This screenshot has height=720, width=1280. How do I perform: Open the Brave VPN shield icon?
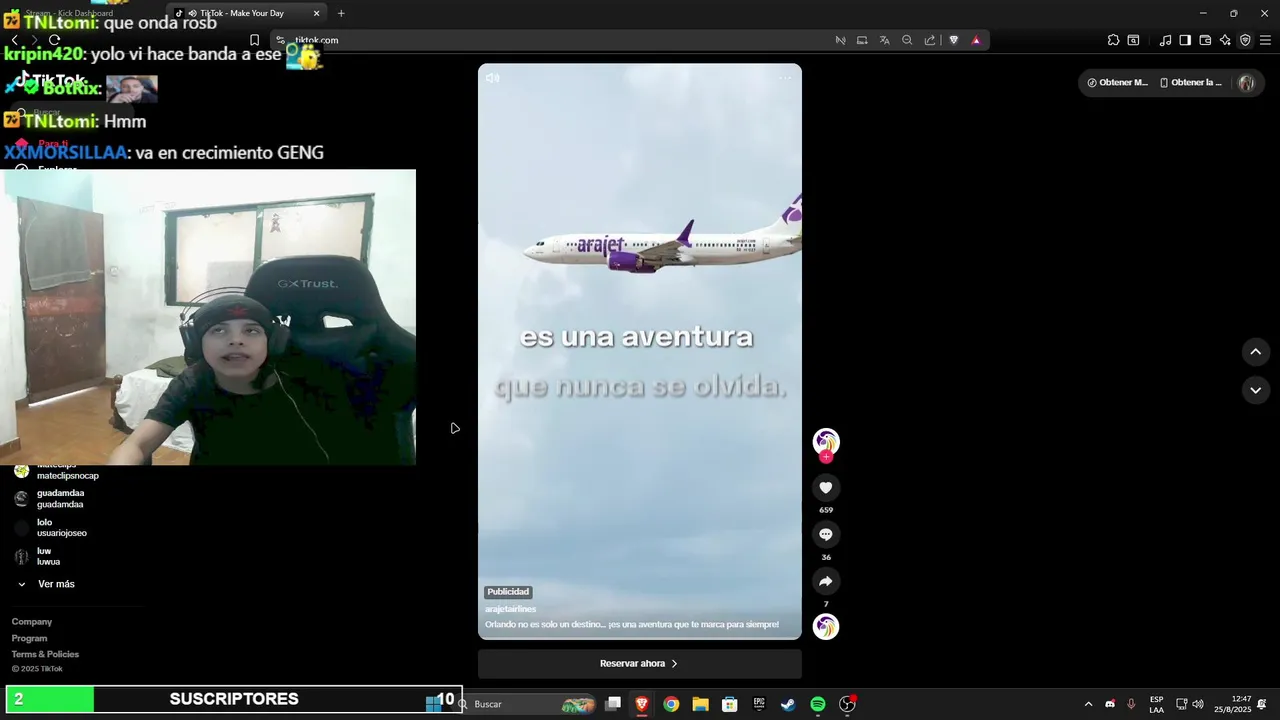[x=1245, y=40]
